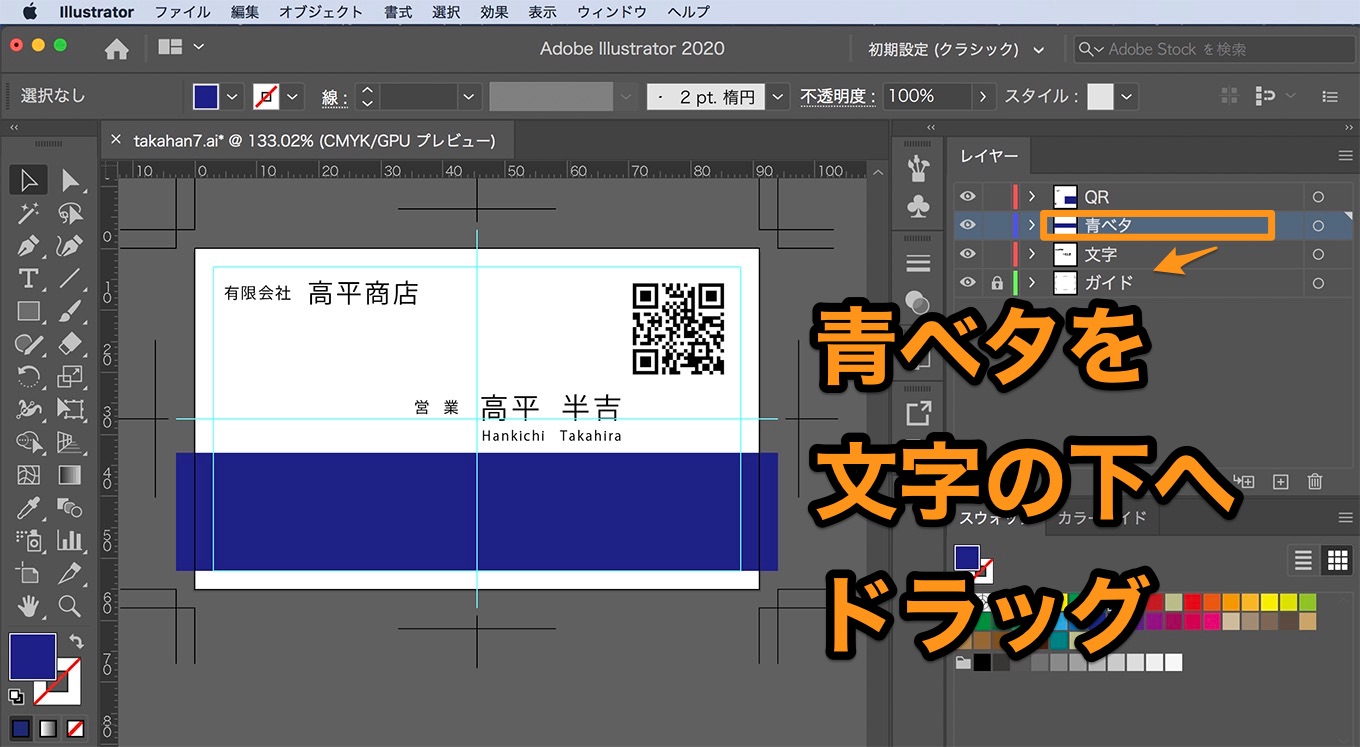Open the 2 pt. 楕円 brush dropdown
The width and height of the screenshot is (1360, 747).
[x=780, y=97]
